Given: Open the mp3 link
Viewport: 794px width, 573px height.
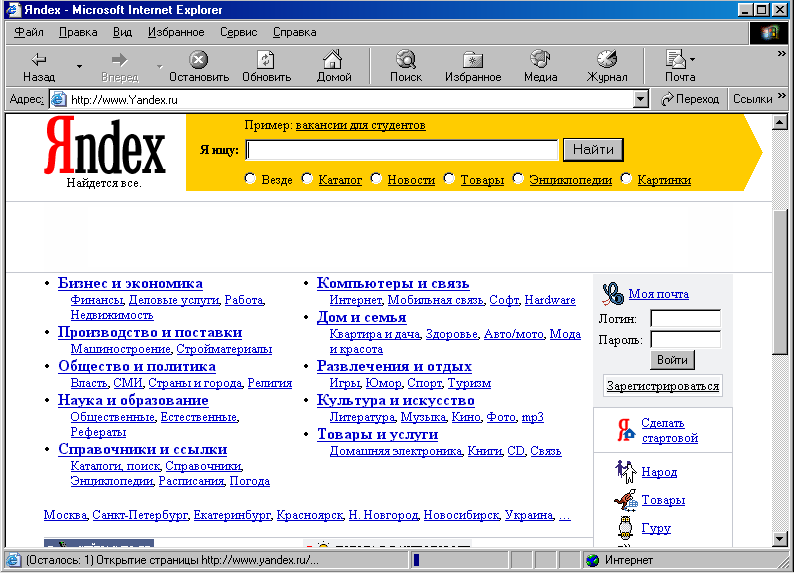Looking at the screenshot, I should pos(532,417).
